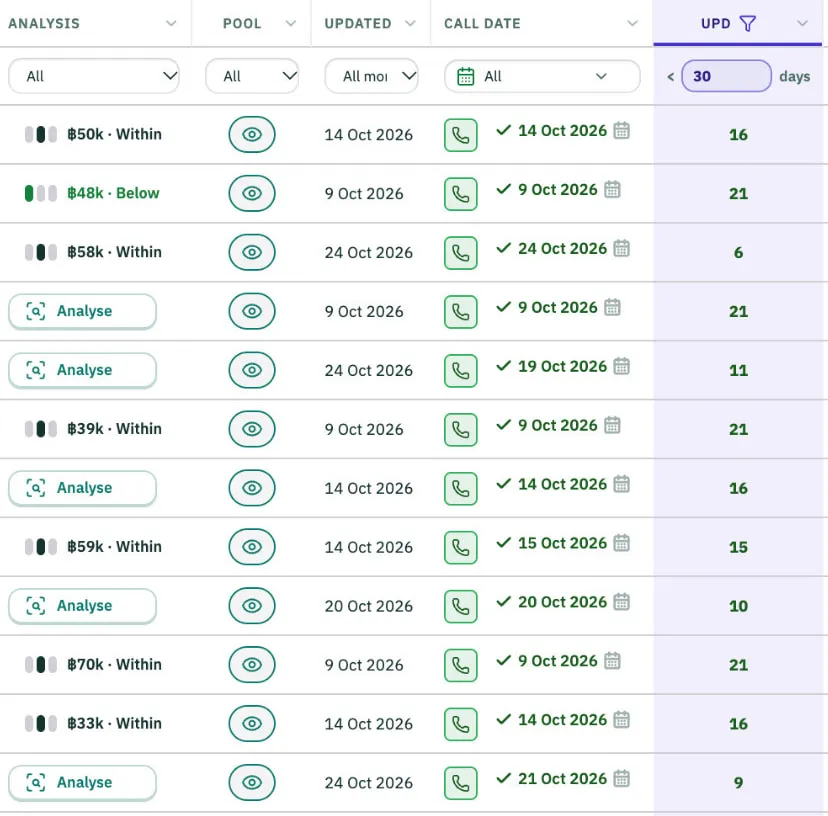The width and height of the screenshot is (828, 816).
Task: Click call date 15 Oct 2026
Action: tap(562, 543)
